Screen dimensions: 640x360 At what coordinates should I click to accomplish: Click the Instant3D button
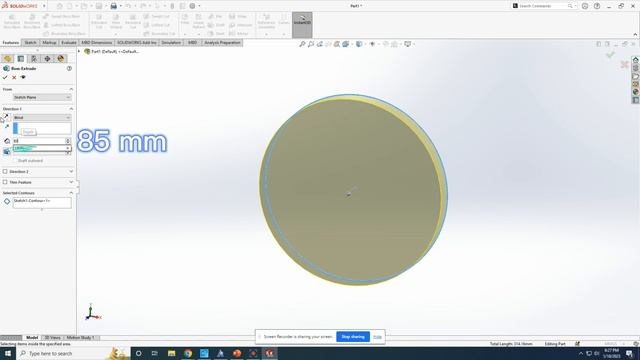pos(302,25)
